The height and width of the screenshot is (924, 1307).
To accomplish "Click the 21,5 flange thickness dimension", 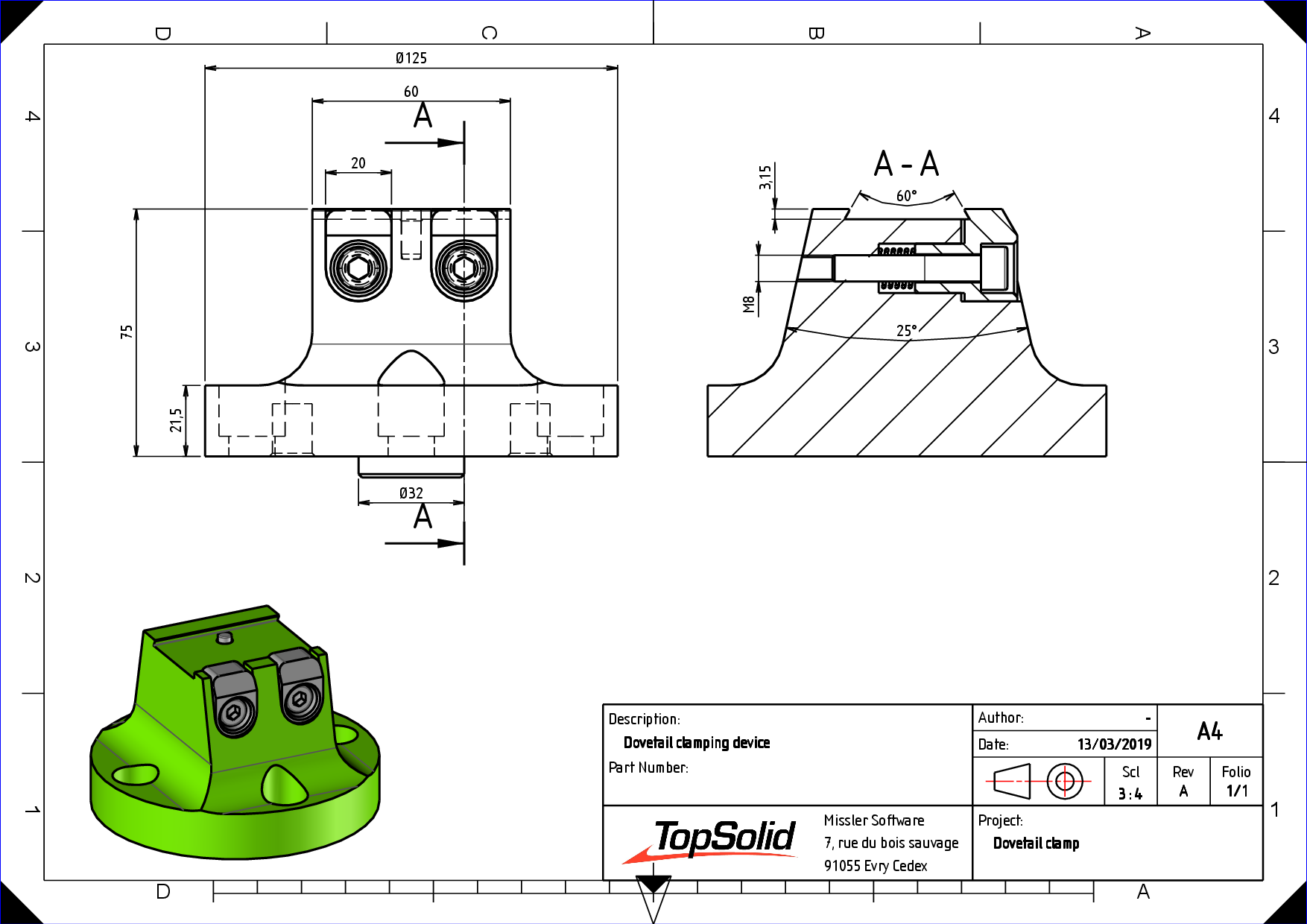I will point(176,420).
